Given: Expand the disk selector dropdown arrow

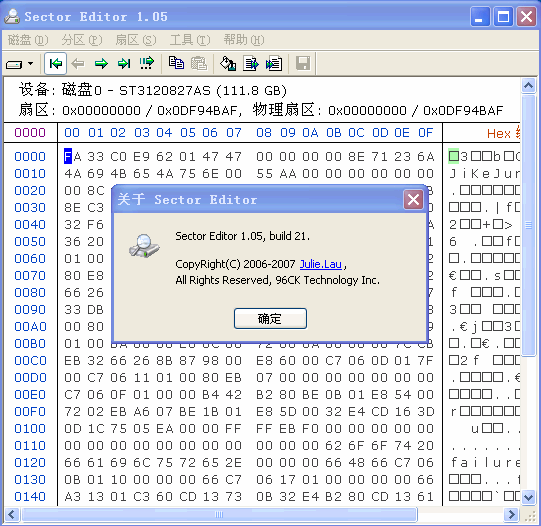Looking at the screenshot, I should coord(31,63).
